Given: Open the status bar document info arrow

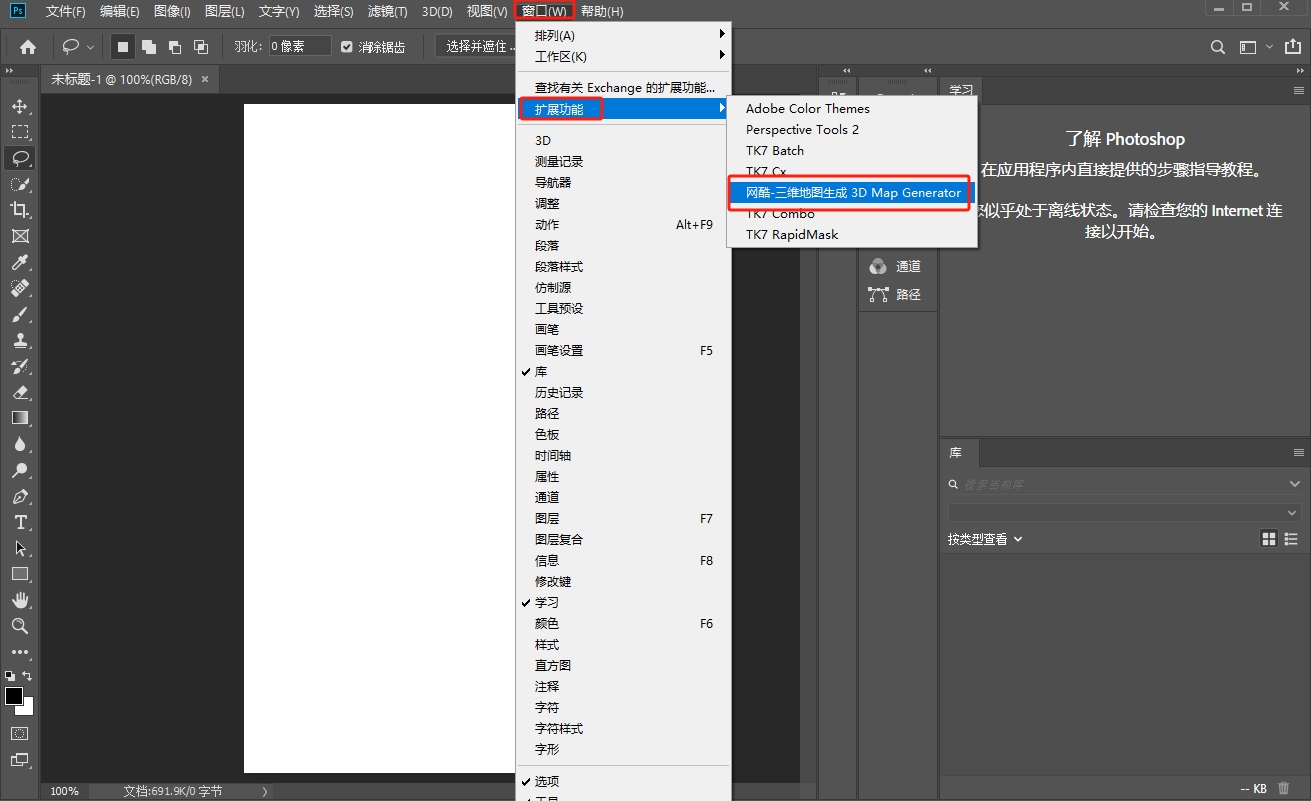Looking at the screenshot, I should (265, 791).
